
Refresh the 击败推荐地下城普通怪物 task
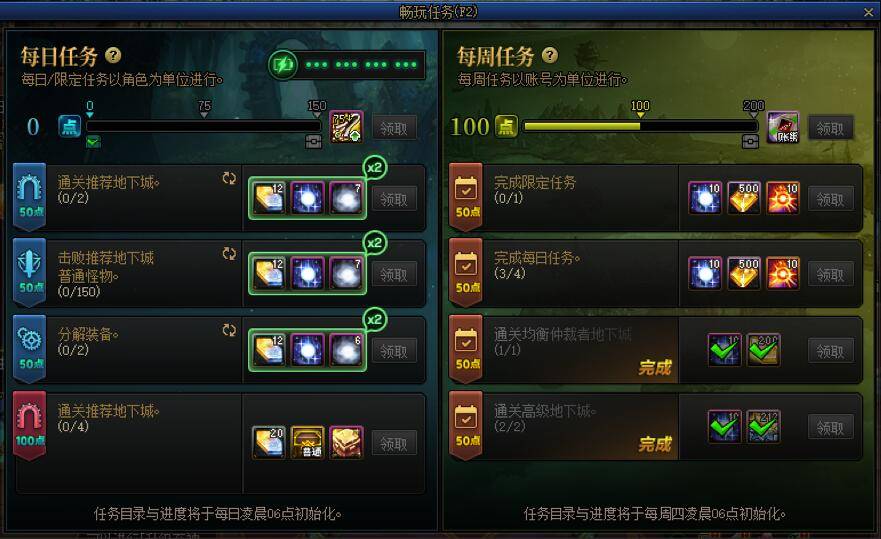pyautogui.click(x=229, y=253)
